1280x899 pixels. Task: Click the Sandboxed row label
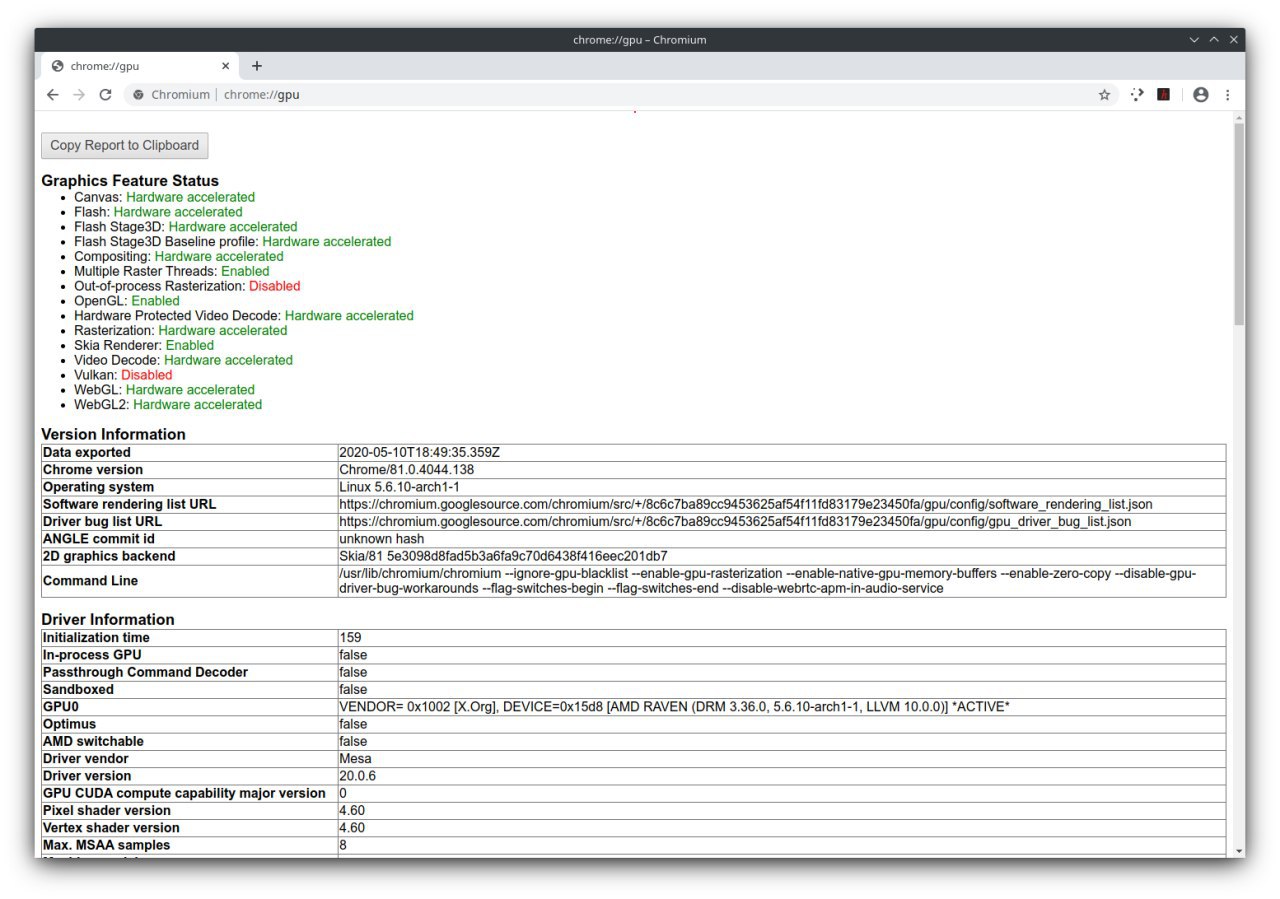pos(78,690)
